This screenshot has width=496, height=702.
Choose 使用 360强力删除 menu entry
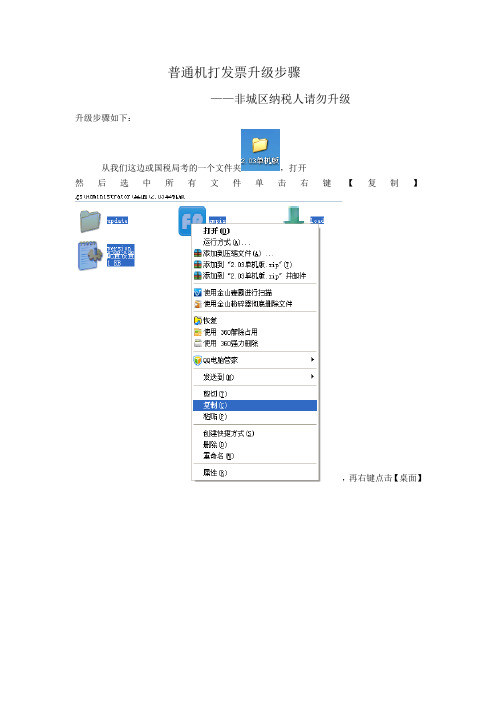point(255,343)
